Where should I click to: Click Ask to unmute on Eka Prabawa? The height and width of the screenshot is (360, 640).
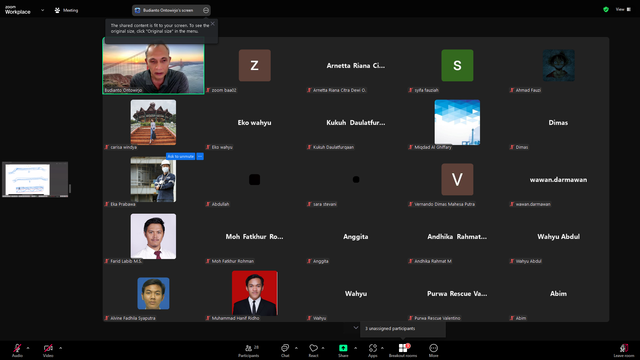pyautogui.click(x=180, y=156)
